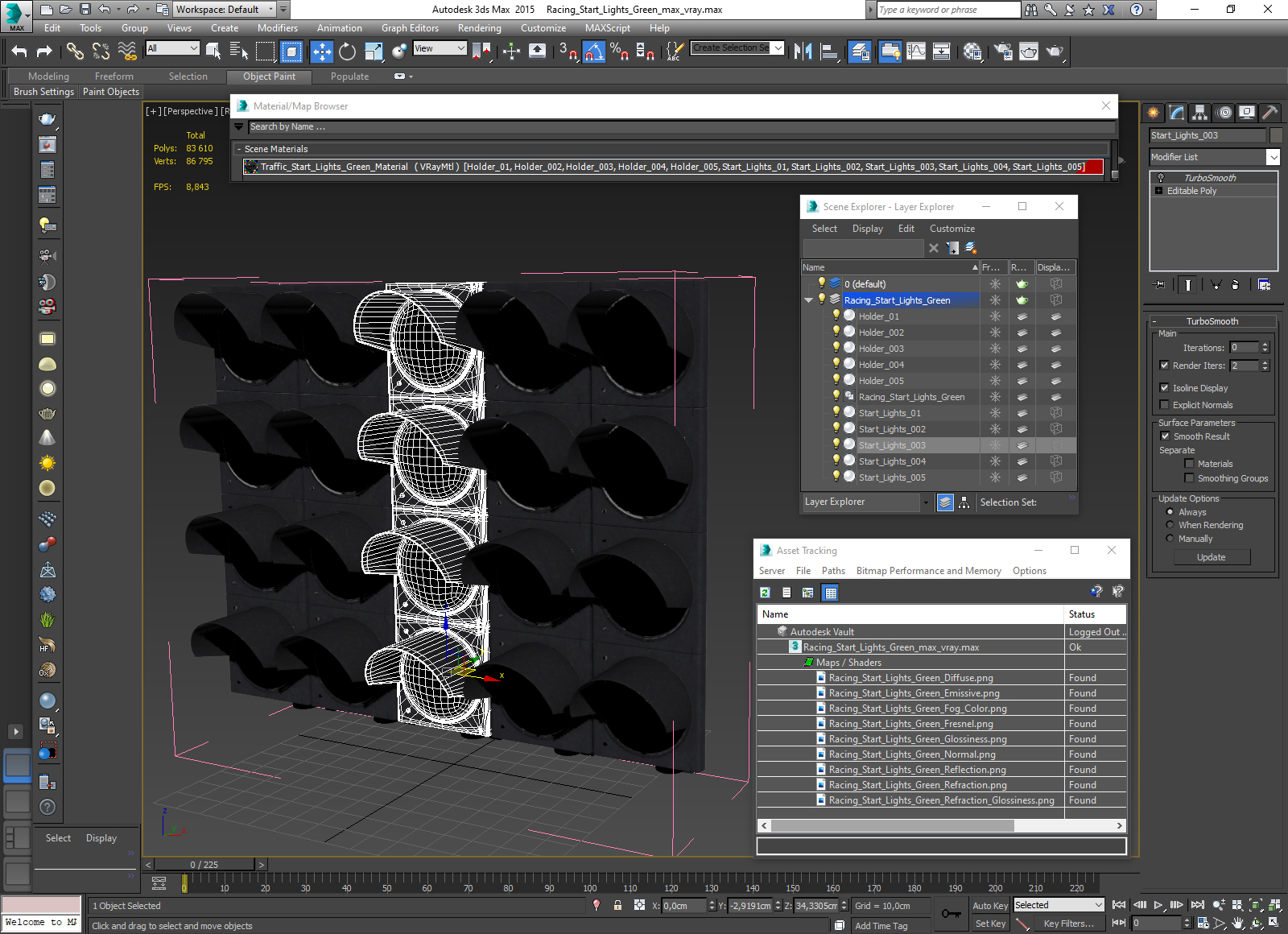Select the Manually update option

[x=1170, y=539]
